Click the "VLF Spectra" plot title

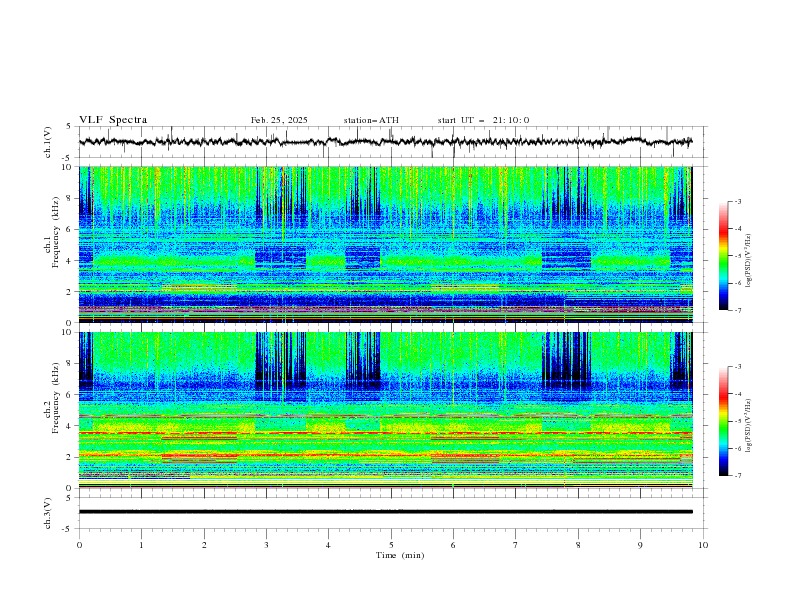[113, 120]
